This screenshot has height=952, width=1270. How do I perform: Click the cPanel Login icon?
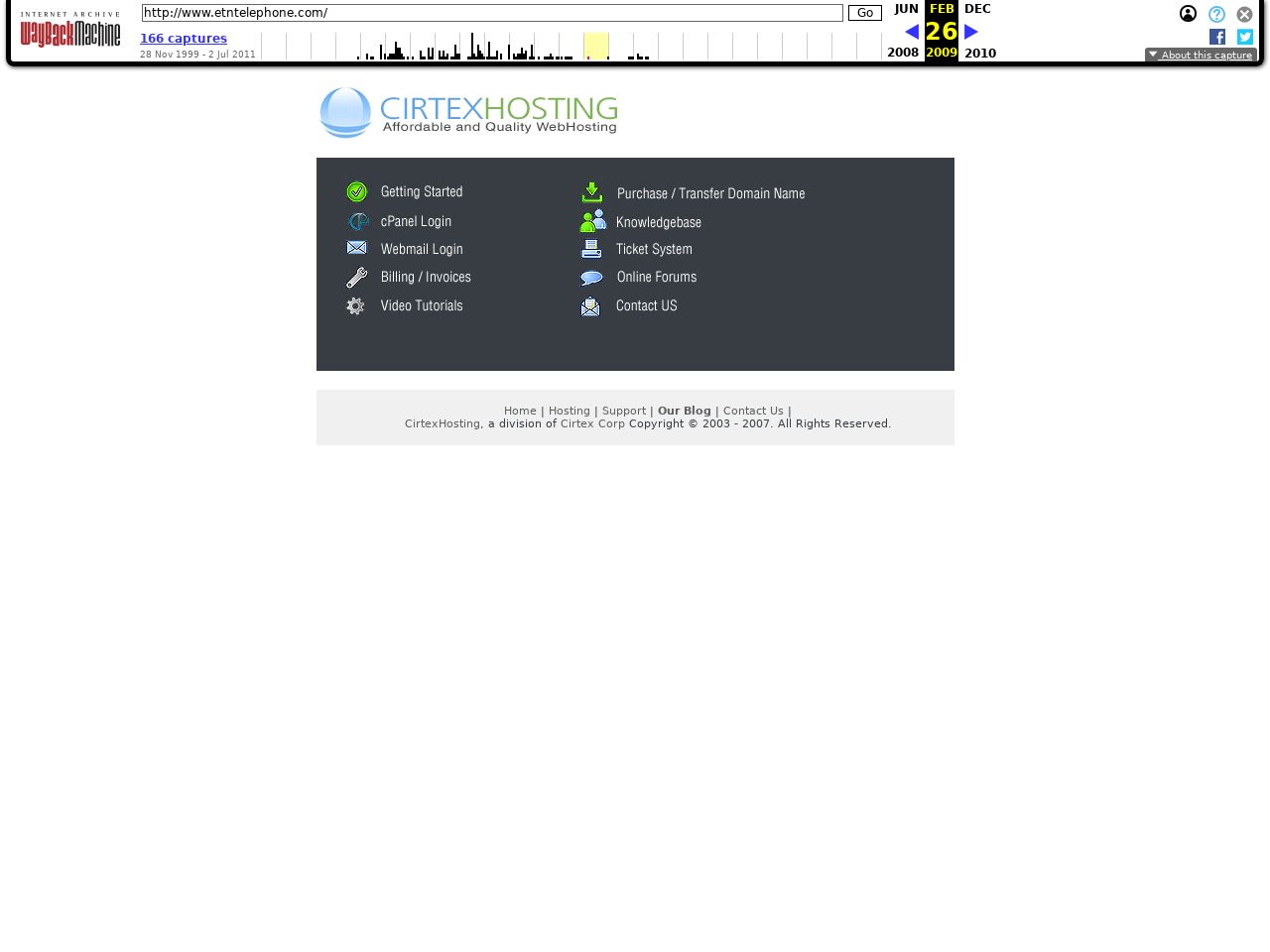click(357, 221)
